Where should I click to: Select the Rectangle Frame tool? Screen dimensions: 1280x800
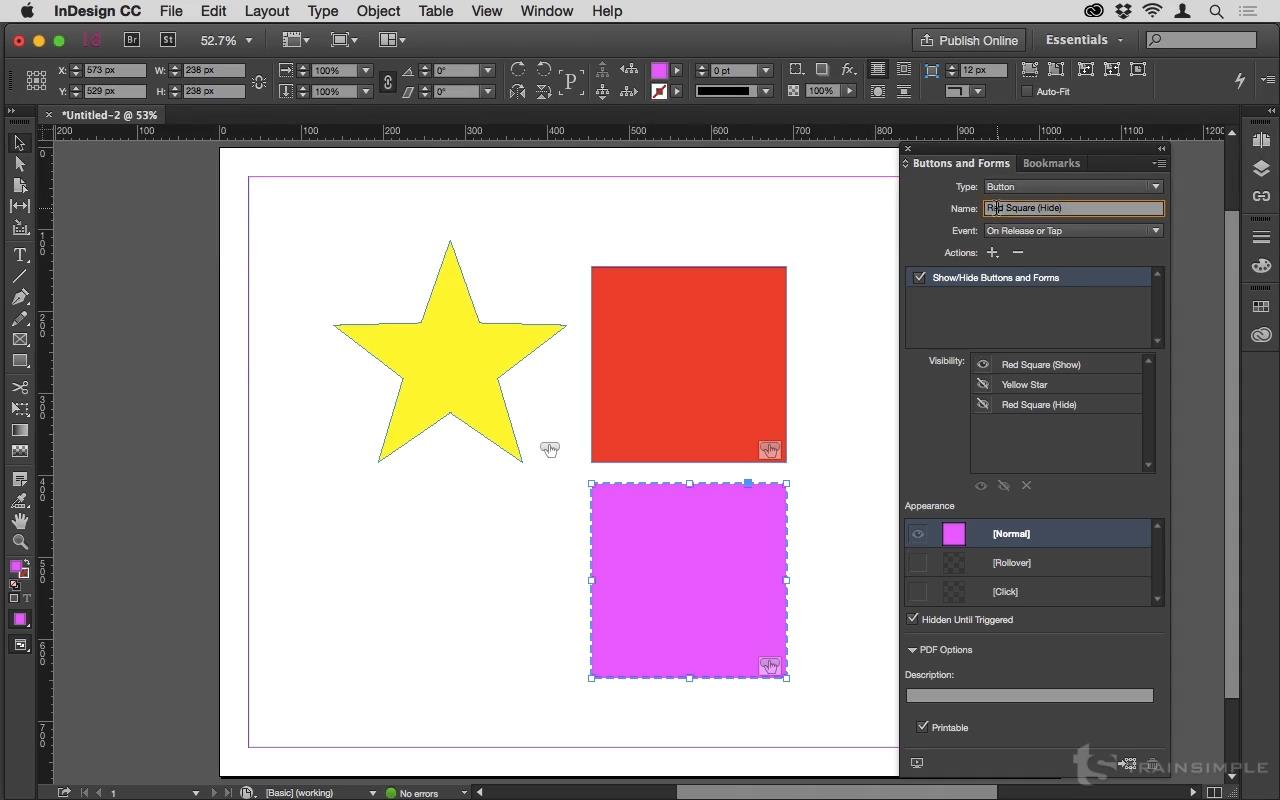19,339
